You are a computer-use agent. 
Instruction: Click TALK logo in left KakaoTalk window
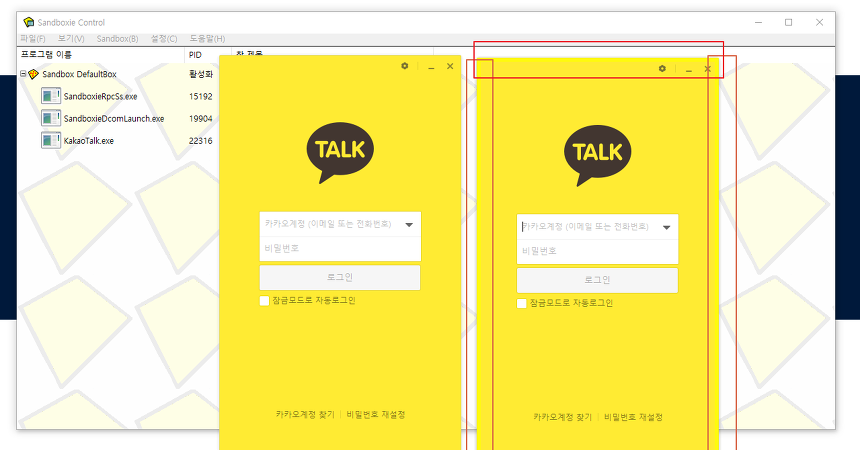click(340, 152)
